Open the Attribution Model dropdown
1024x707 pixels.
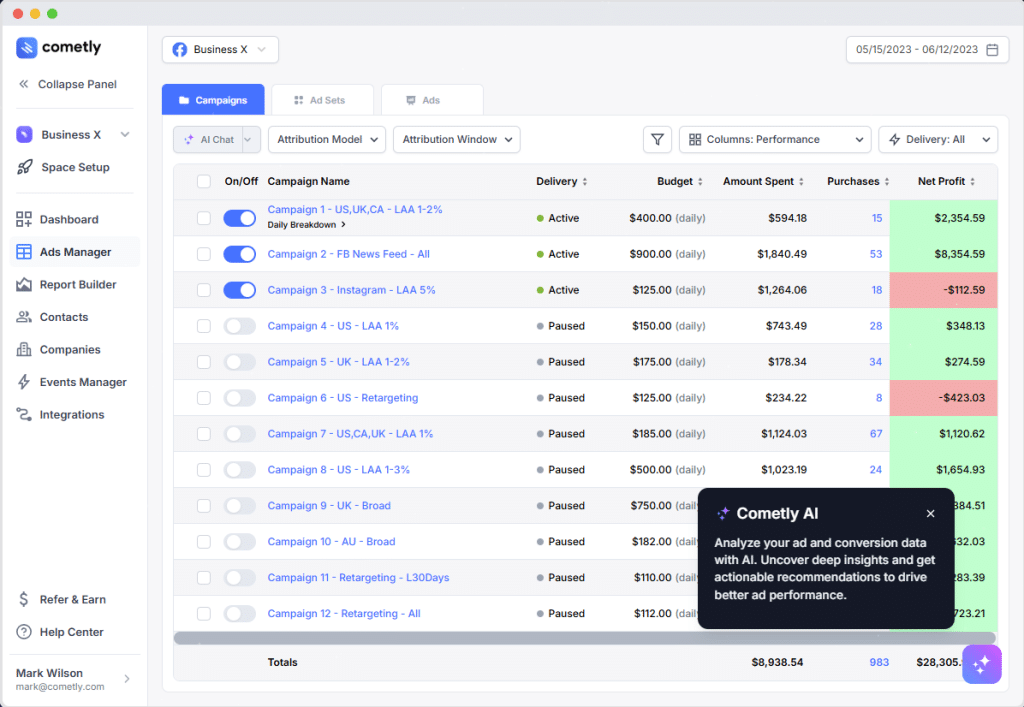[326, 140]
